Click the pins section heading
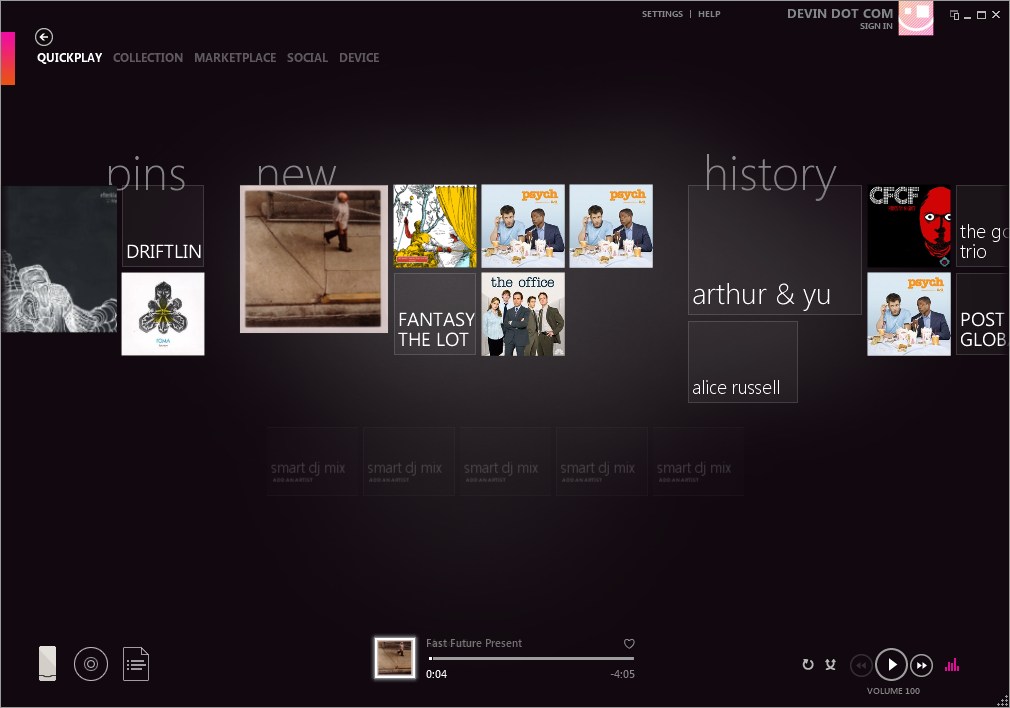The image size is (1010, 708). point(146,174)
